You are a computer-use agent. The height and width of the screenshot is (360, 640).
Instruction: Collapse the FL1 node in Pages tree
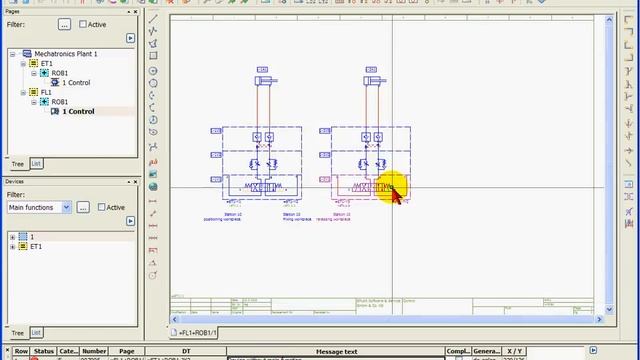(x=23, y=93)
